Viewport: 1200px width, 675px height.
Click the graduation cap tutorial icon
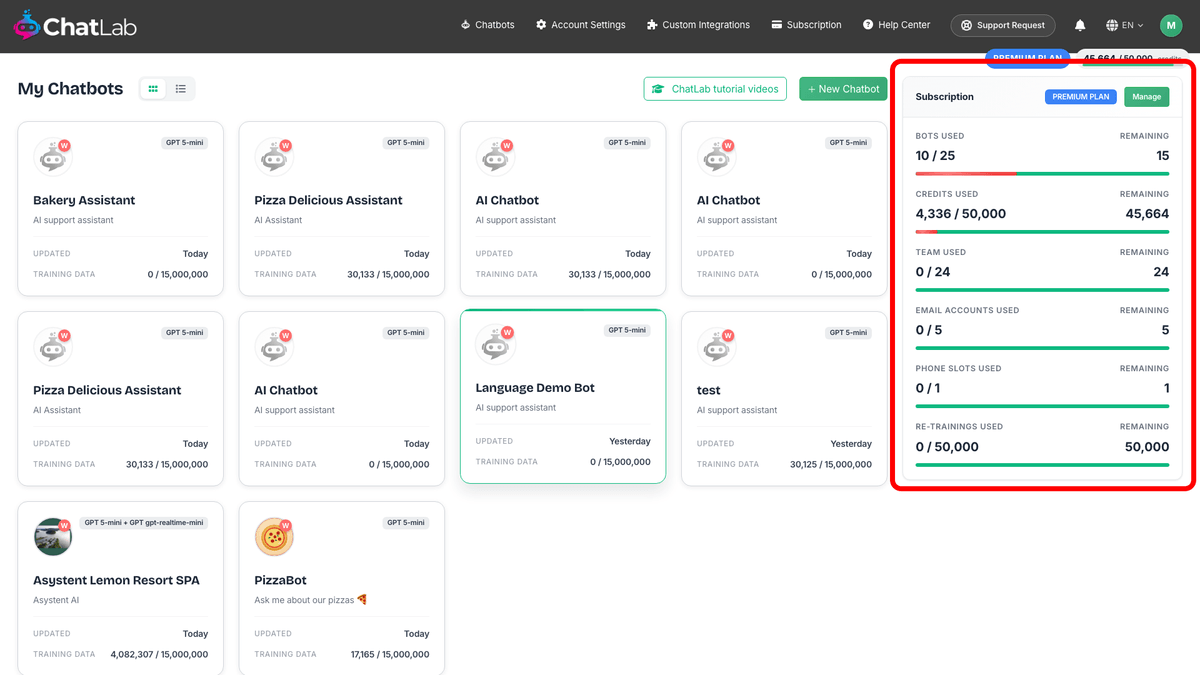coord(658,89)
